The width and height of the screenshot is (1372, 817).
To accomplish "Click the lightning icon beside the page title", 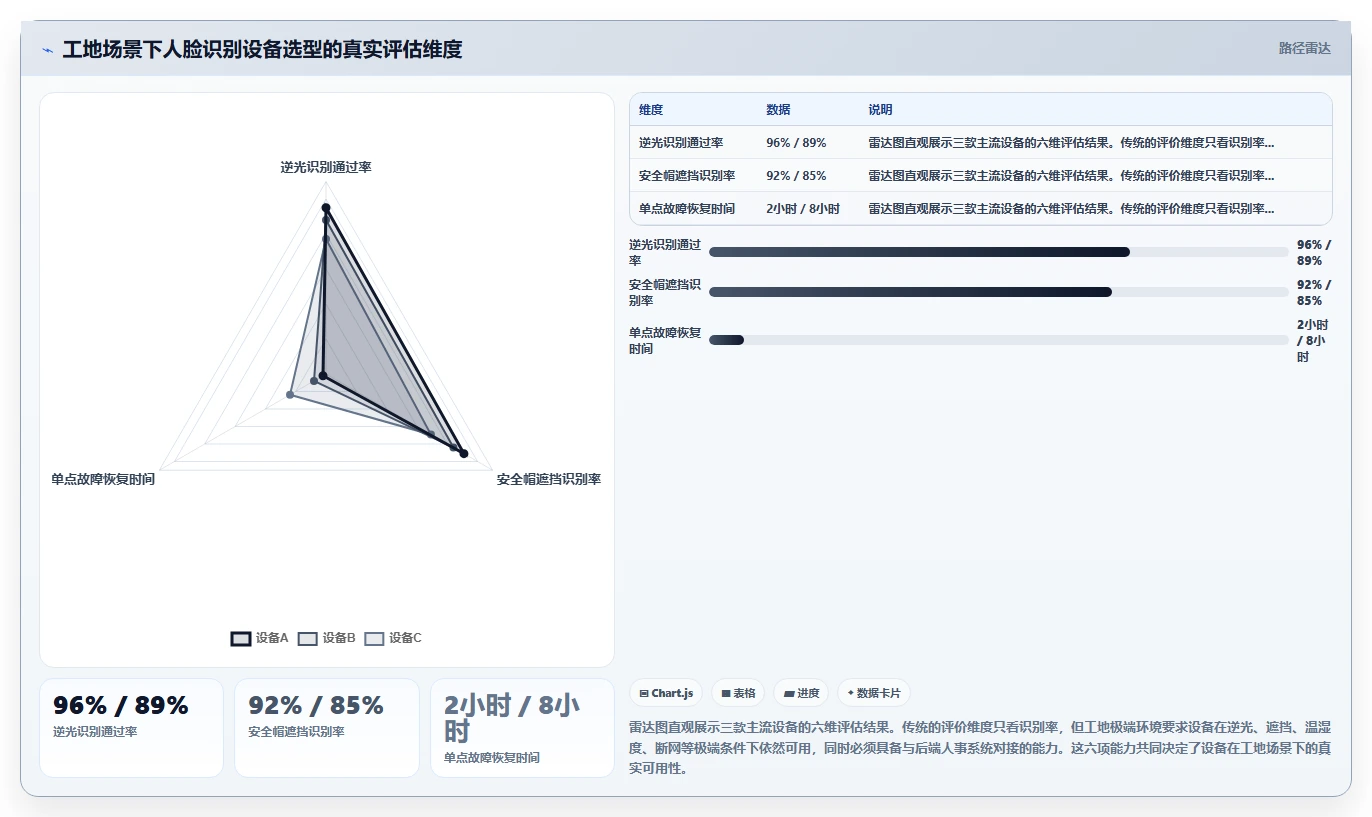I will click(x=47, y=50).
